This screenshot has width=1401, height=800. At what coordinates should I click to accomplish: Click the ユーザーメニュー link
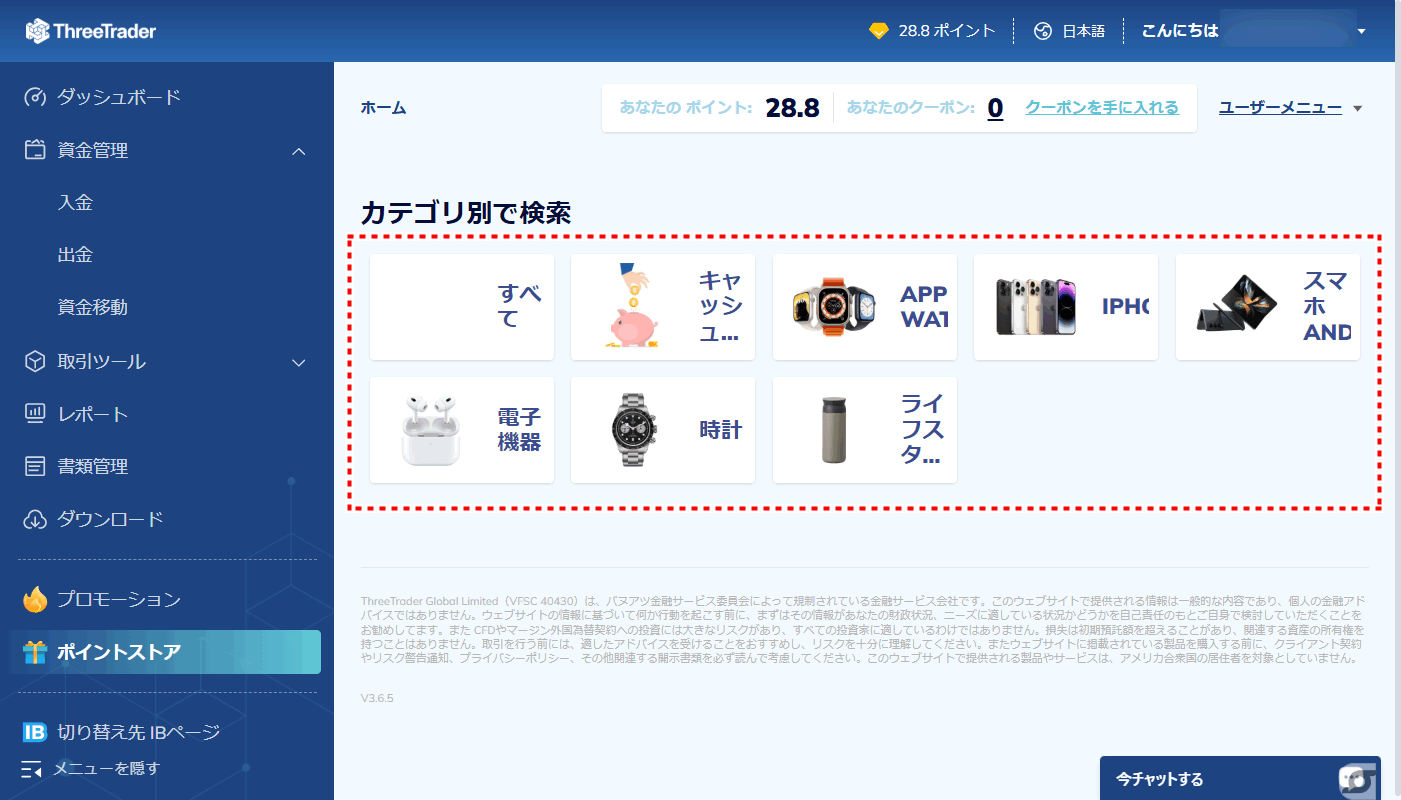pyautogui.click(x=1280, y=107)
